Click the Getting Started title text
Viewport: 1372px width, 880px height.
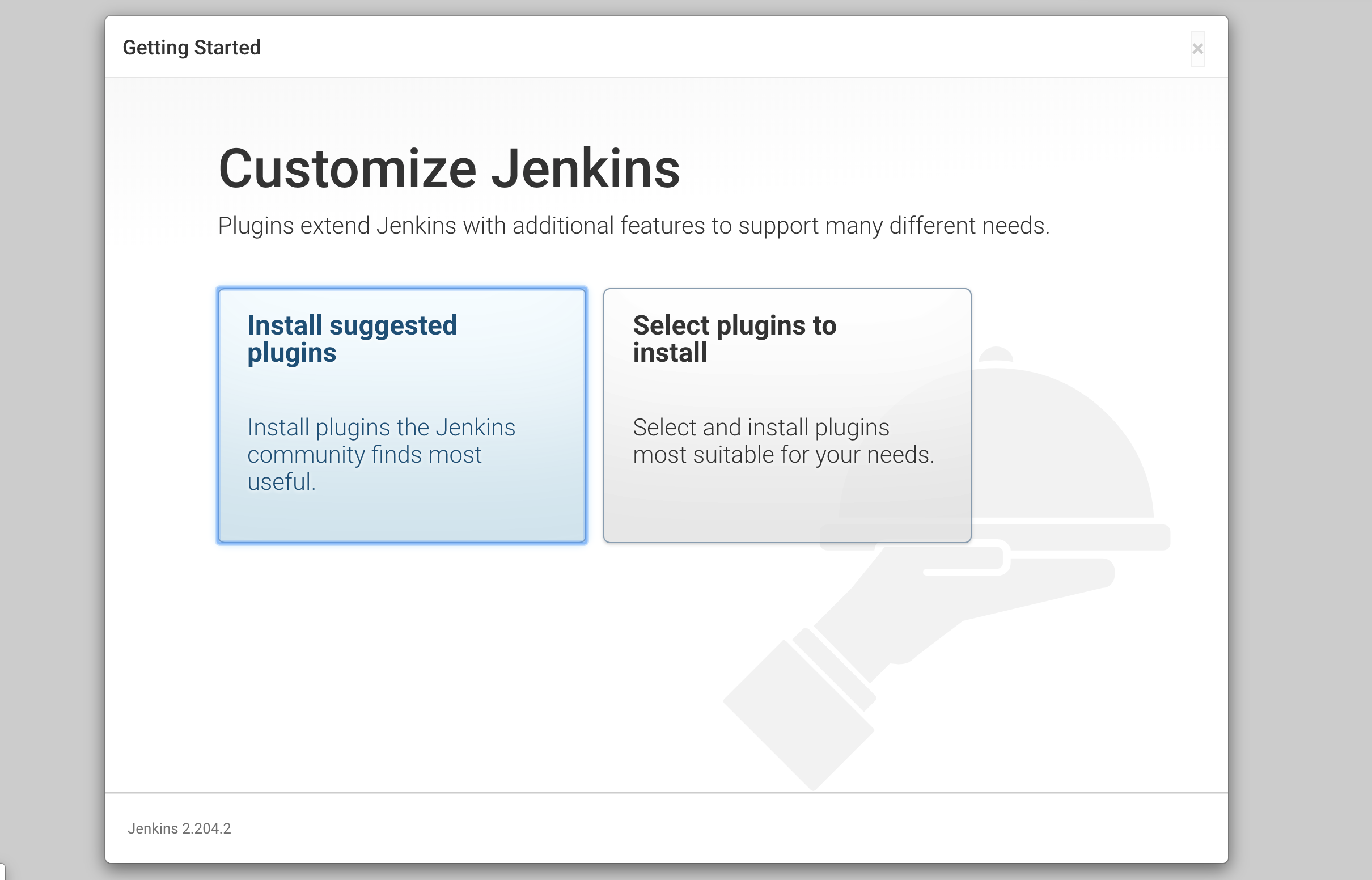(192, 48)
